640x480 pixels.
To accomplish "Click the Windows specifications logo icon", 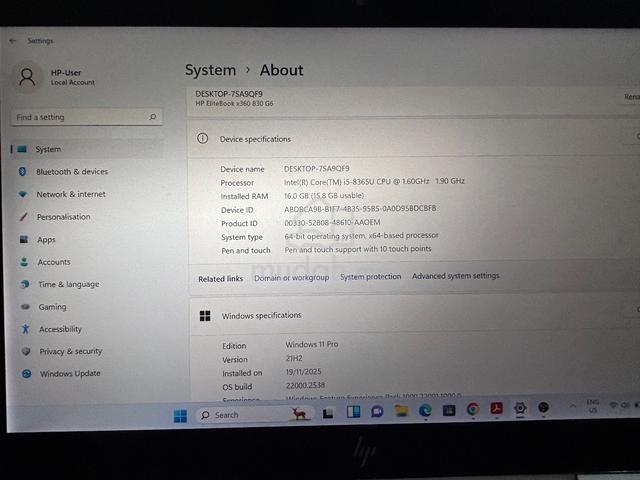I will tap(205, 316).
